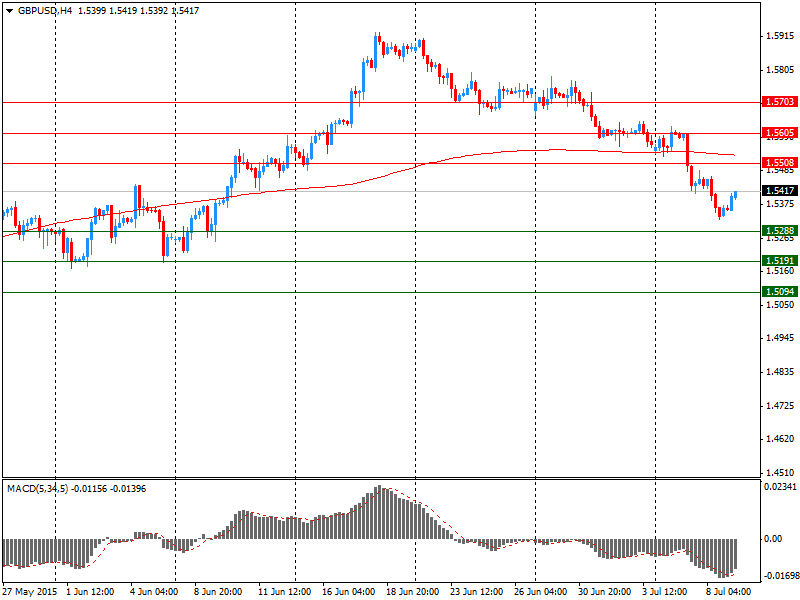
Task: Click the 1.5805 price axis value
Action: pyautogui.click(x=781, y=70)
